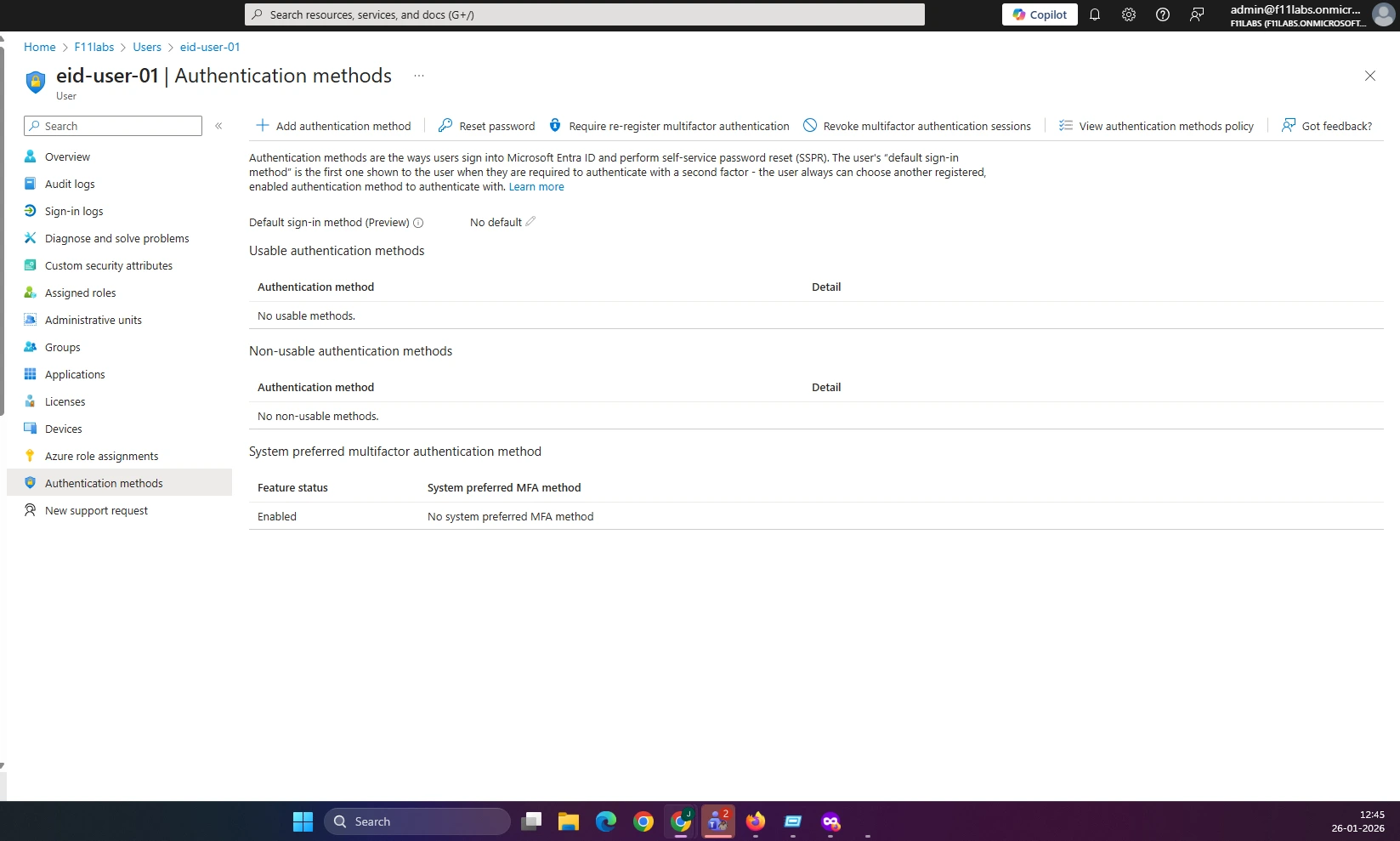The width and height of the screenshot is (1400, 841).
Task: Select Require re-register multifactor authentication
Action: 669,126
